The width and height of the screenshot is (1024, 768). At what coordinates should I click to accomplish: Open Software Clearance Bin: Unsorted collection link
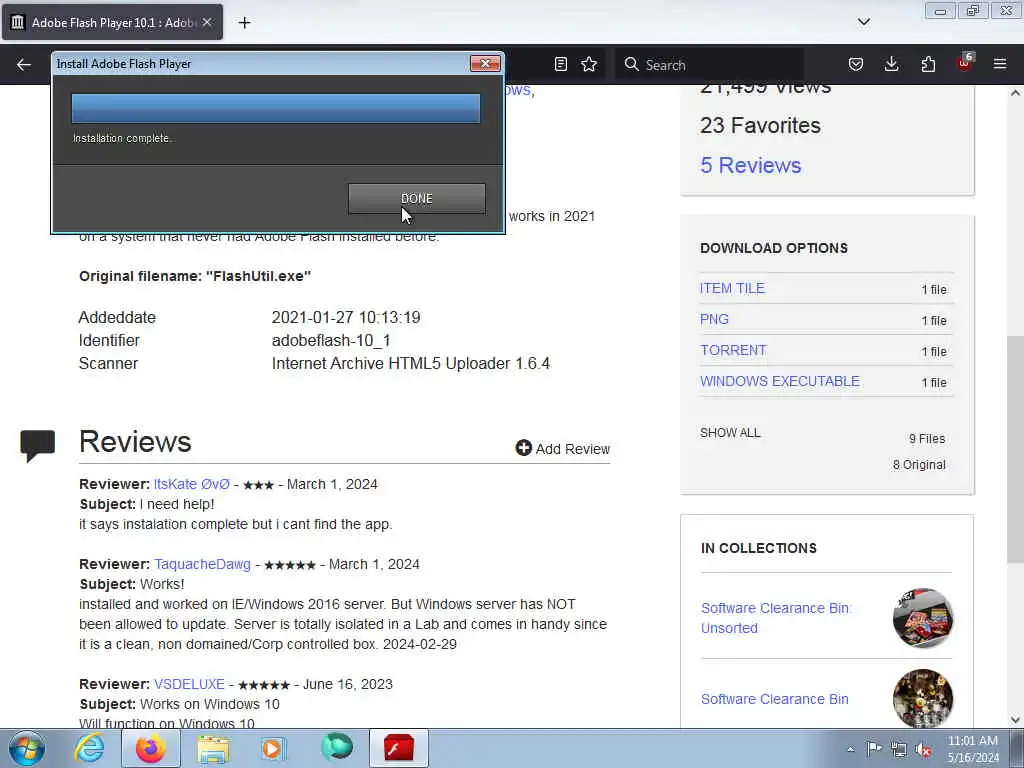(x=776, y=618)
